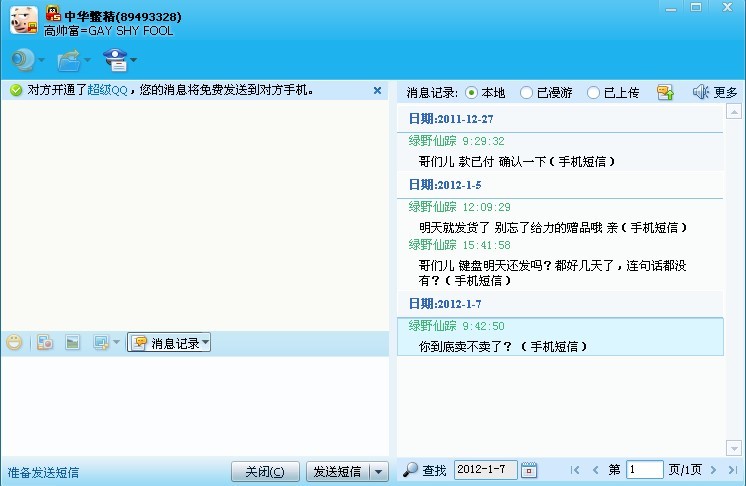The image size is (746, 486).
Task: Open the 更多 options
Action: tap(726, 93)
